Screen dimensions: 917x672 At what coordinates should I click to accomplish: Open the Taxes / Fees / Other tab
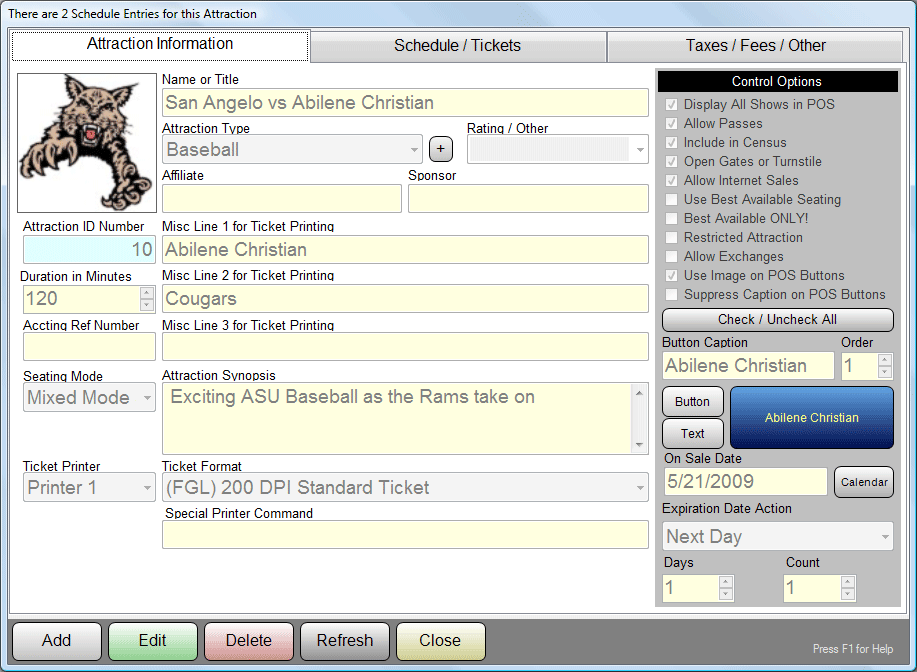755,46
